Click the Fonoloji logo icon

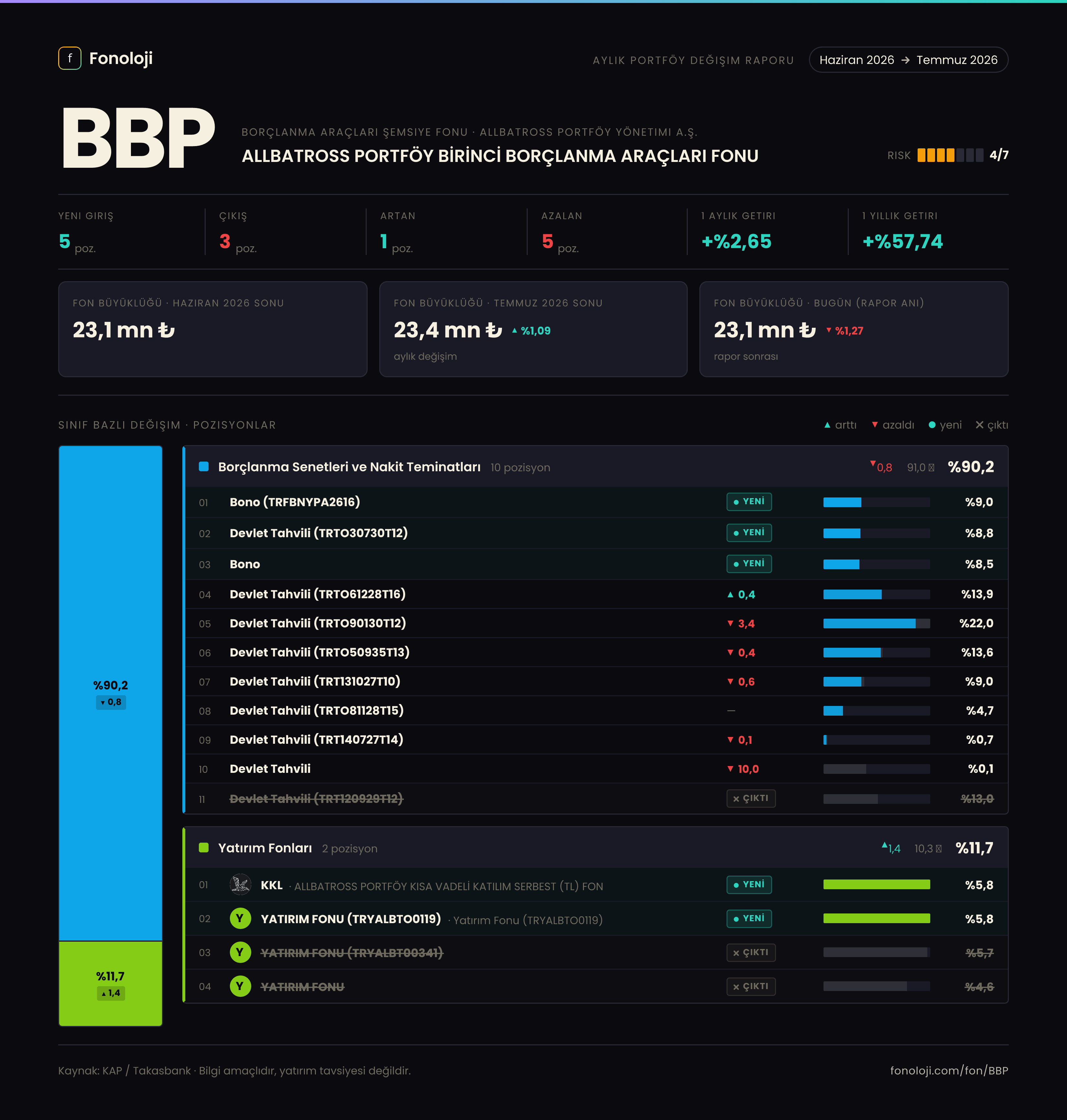[x=70, y=59]
